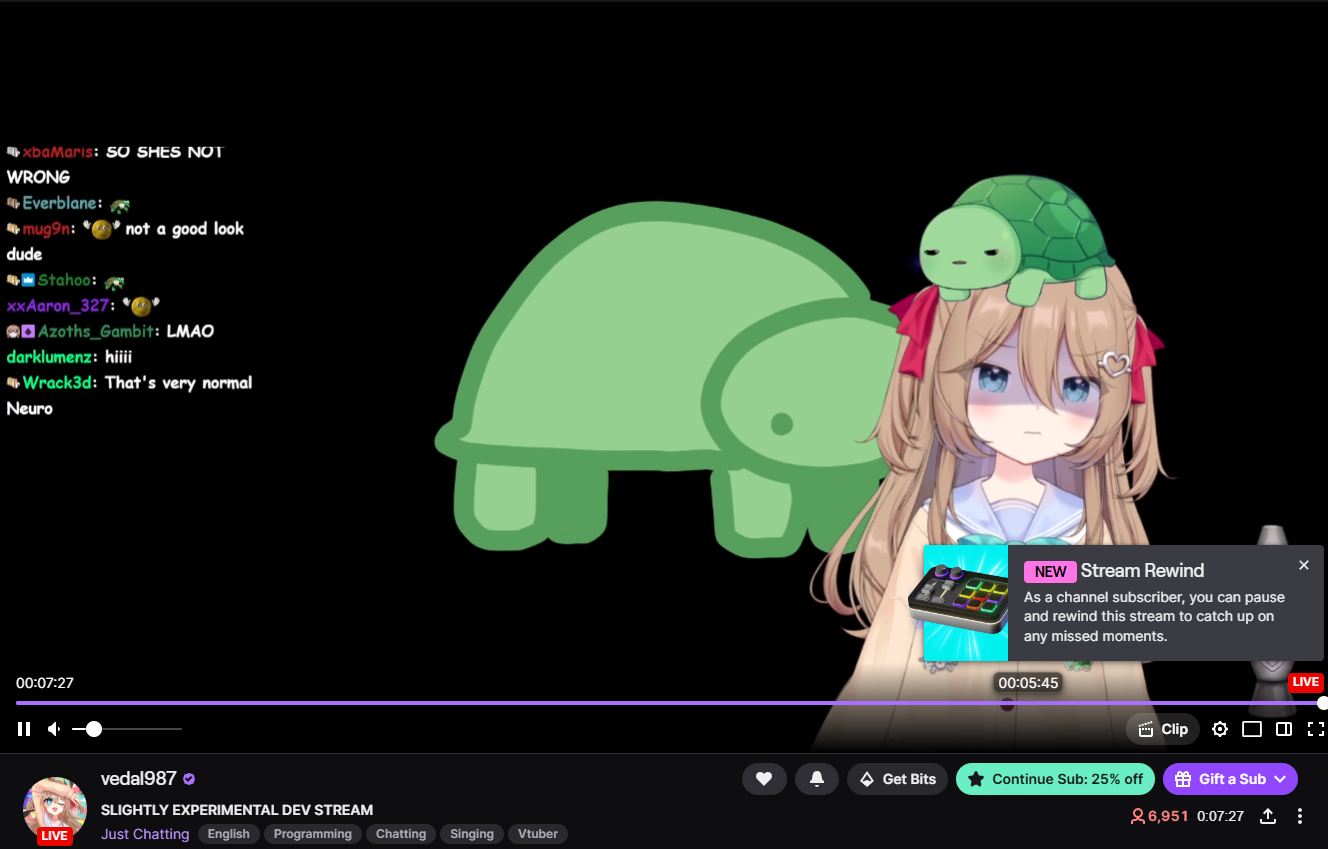
Task: Pause the stream playback
Action: point(24,729)
